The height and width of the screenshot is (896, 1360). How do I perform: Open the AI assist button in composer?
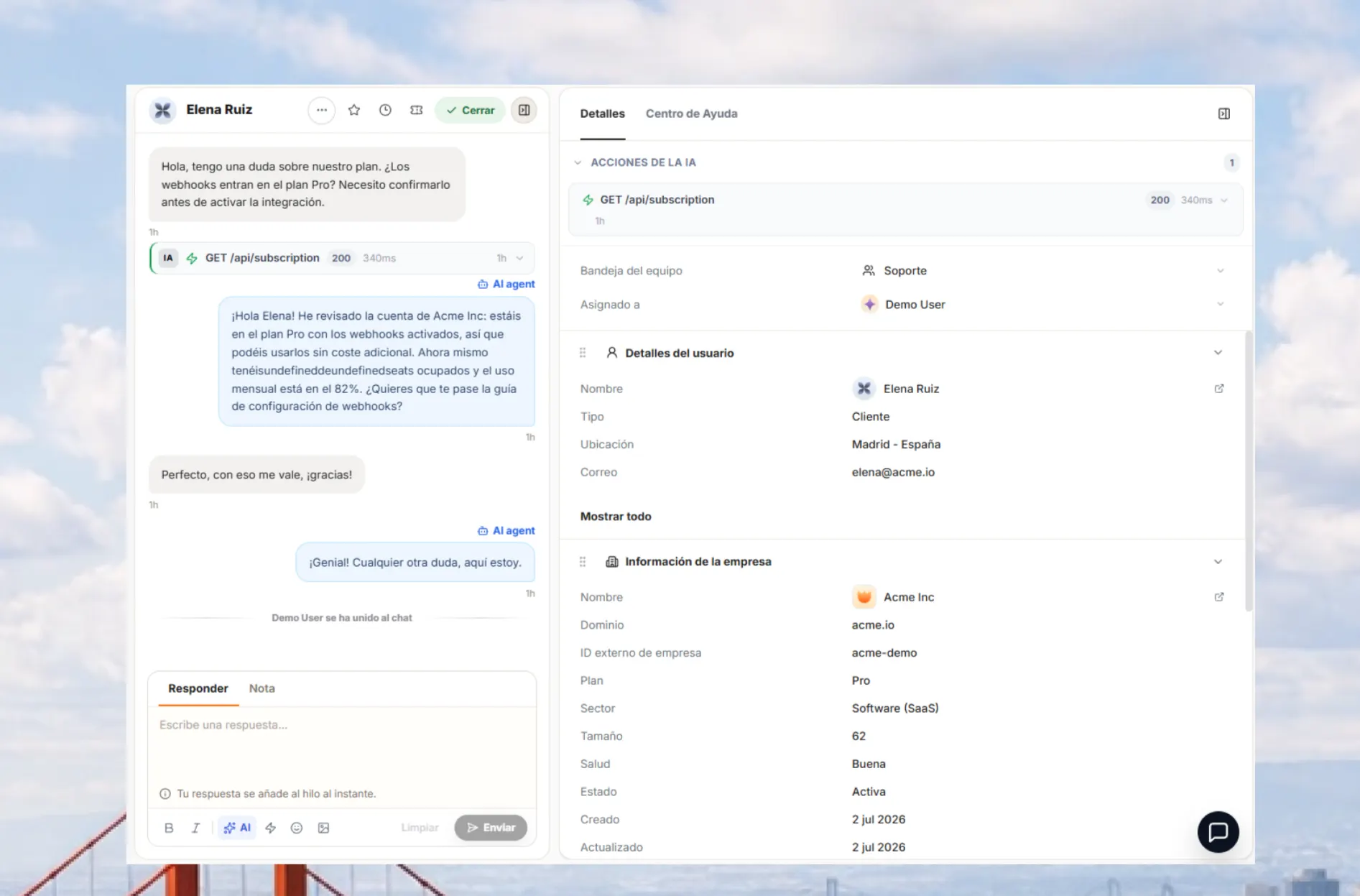pos(237,828)
